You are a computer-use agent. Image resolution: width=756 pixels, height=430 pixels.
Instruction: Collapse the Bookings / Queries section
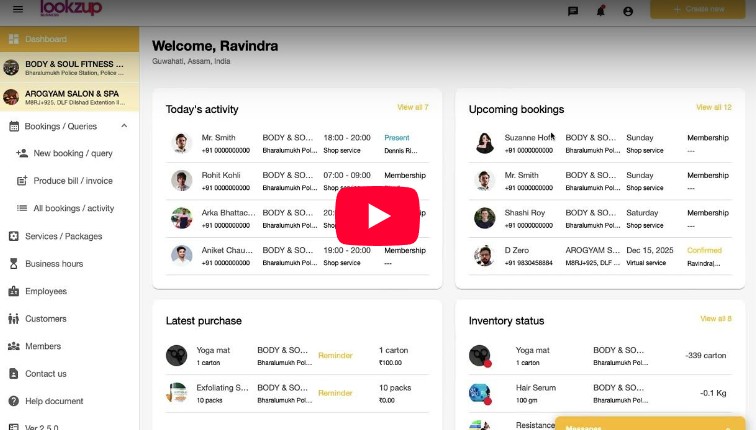click(124, 126)
